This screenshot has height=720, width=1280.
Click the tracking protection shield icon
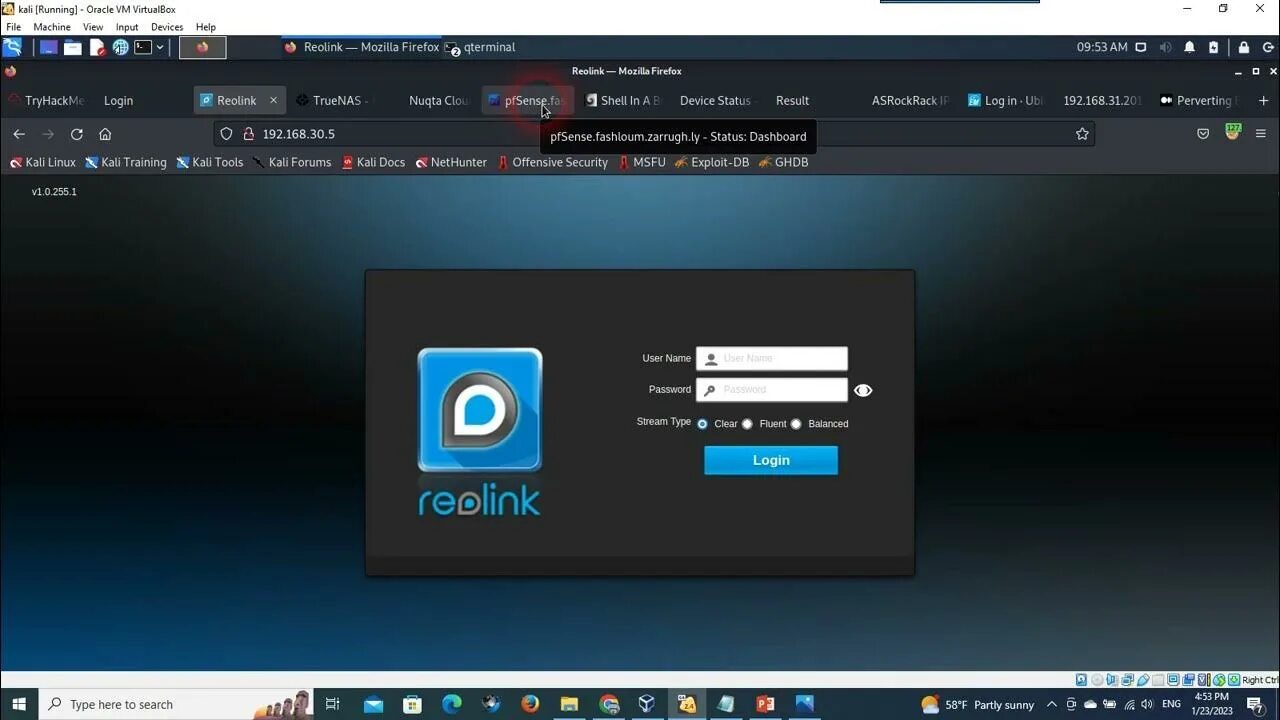tap(226, 134)
